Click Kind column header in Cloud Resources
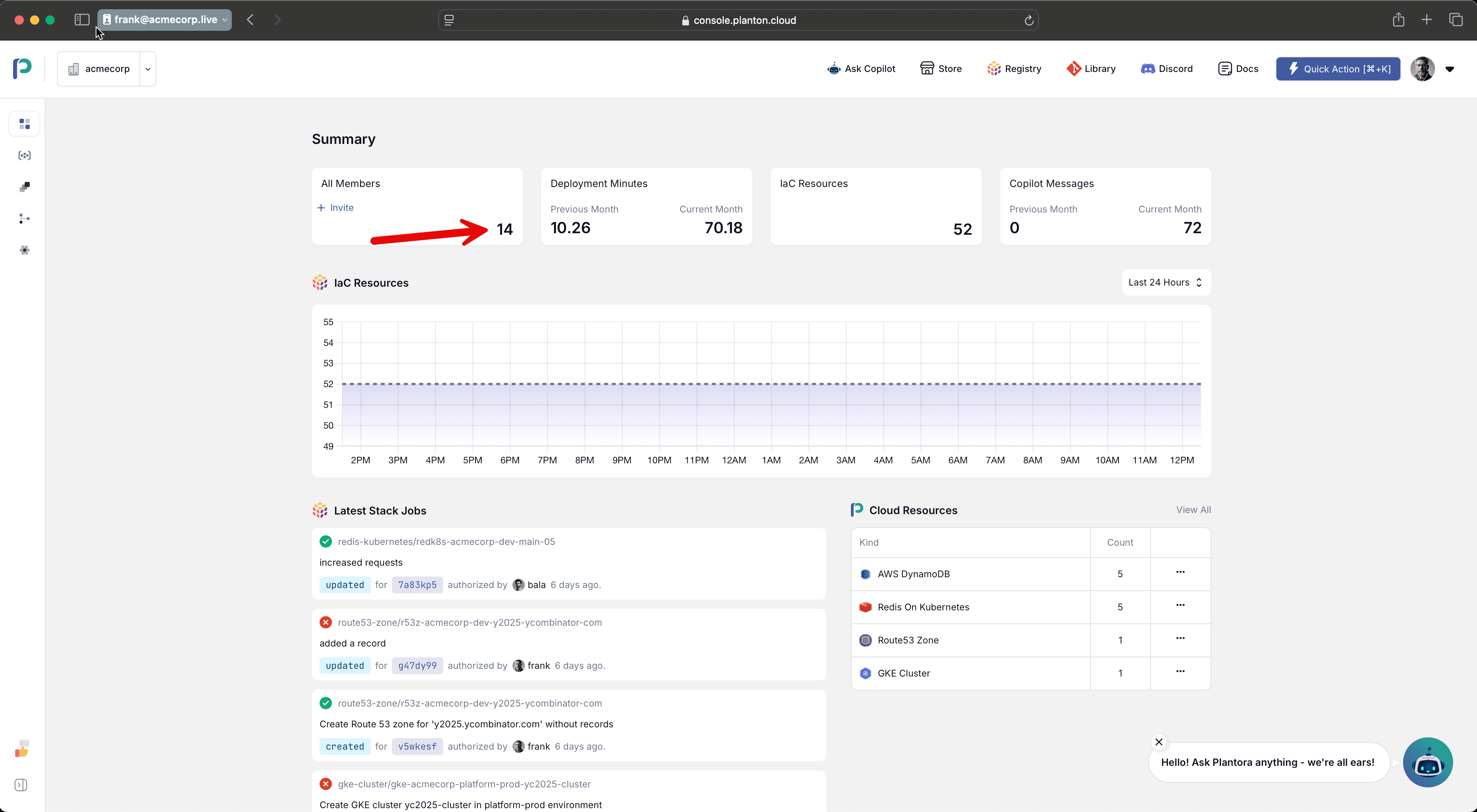The width and height of the screenshot is (1477, 812). point(869,542)
